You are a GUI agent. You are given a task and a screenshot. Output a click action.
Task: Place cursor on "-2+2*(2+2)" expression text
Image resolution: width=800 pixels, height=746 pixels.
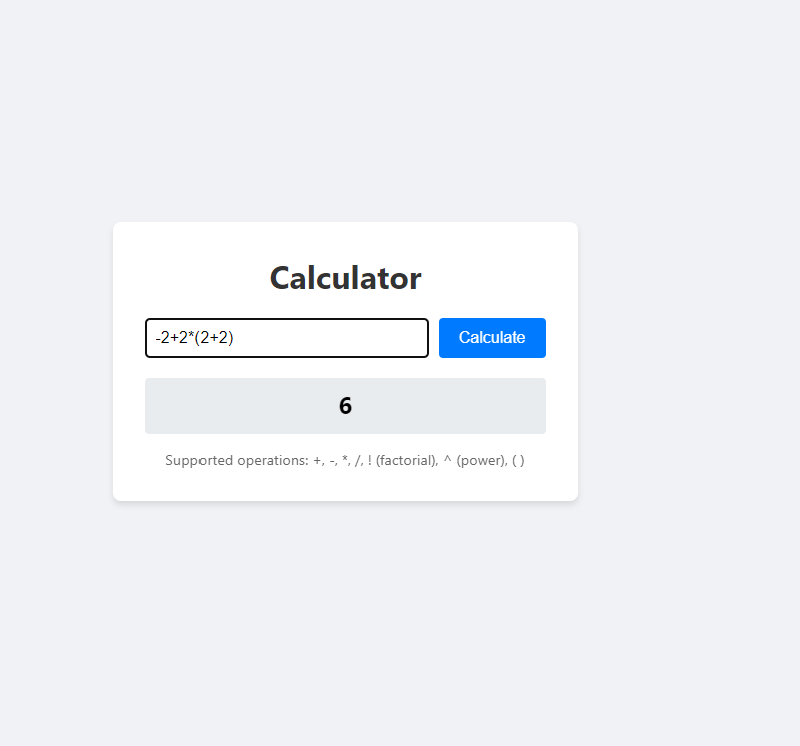tap(194, 338)
